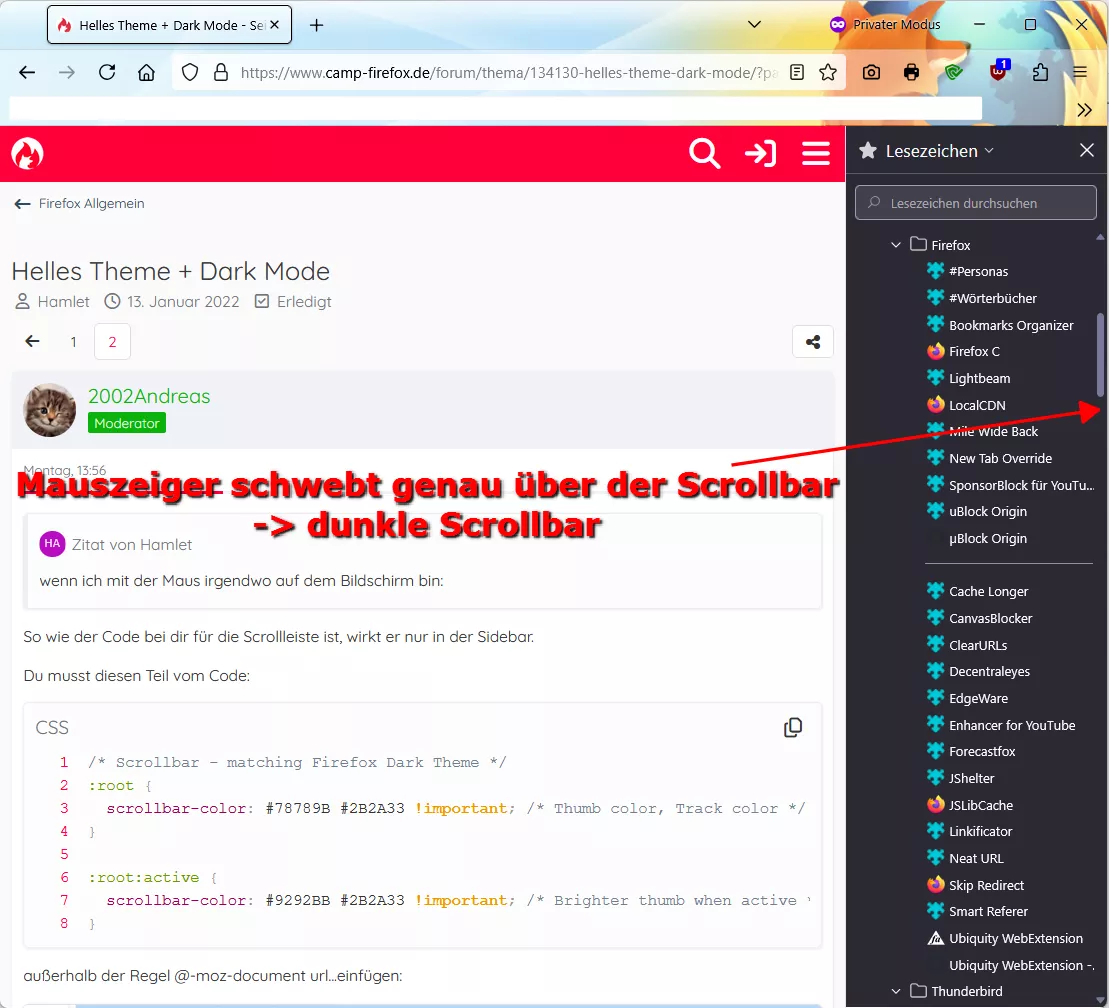Collapse the Thunderbird bookmarks folder
This screenshot has height=1008, width=1109.
click(895, 991)
